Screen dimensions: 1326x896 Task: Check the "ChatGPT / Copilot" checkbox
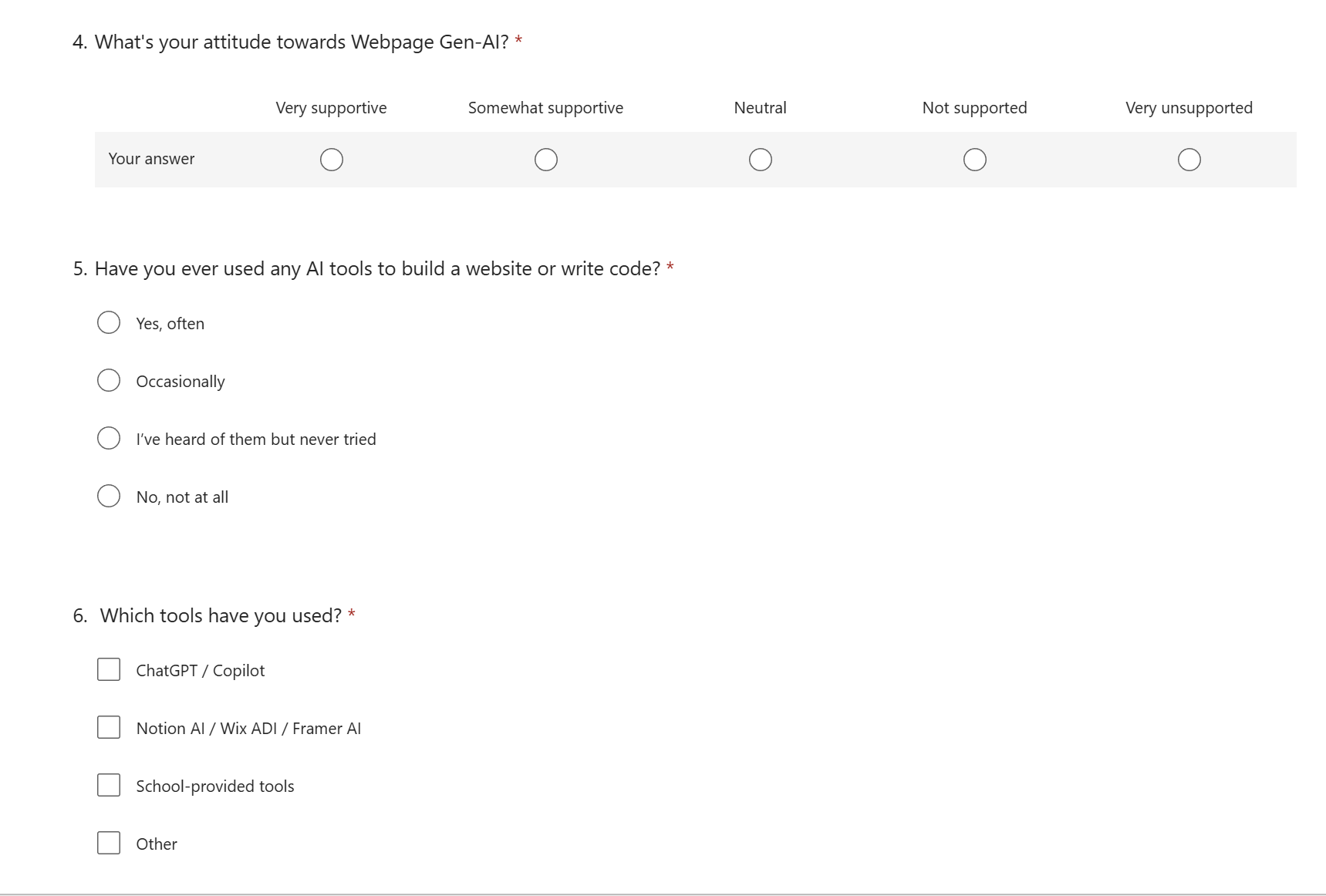109,669
